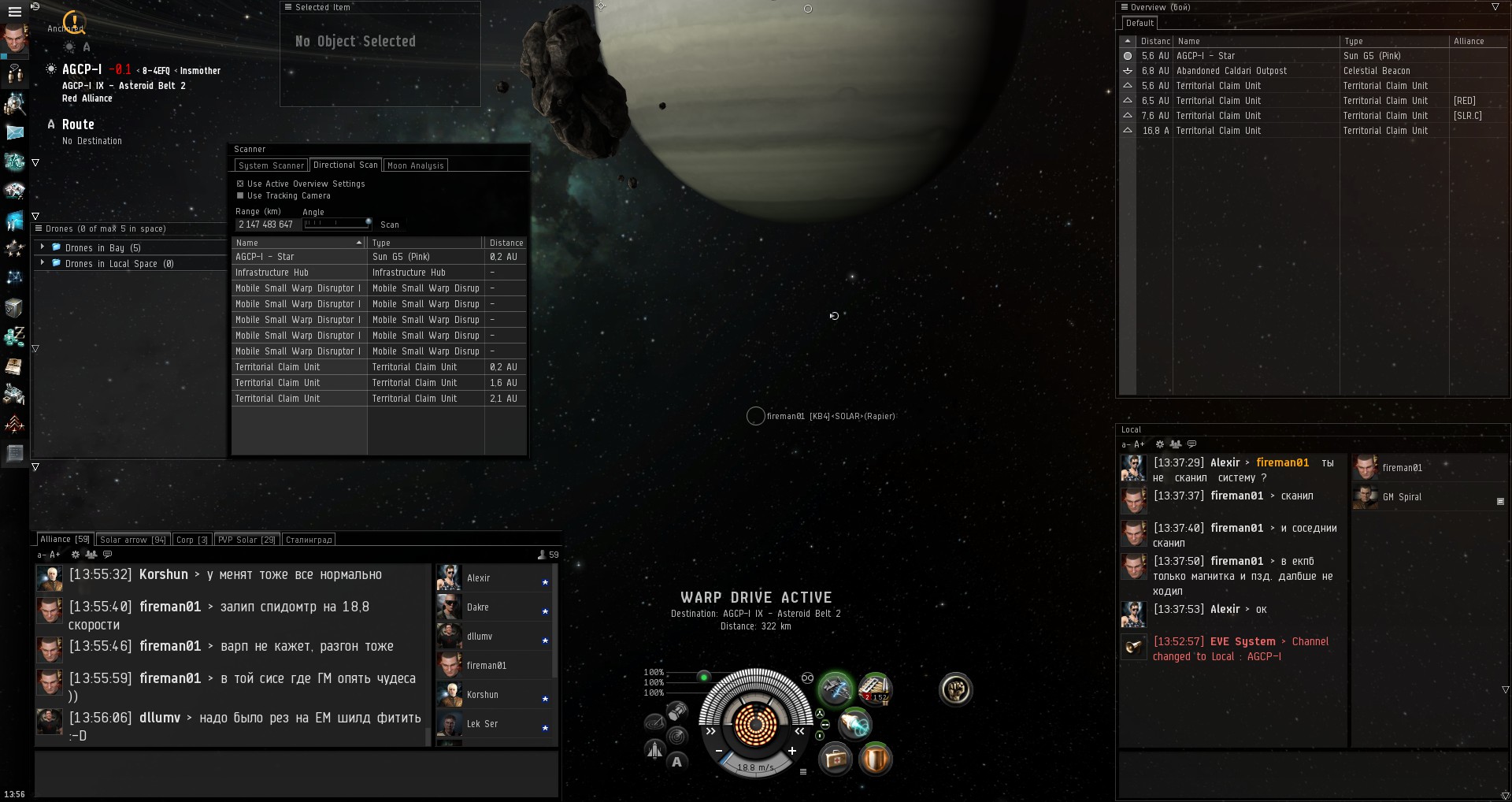Activate the cloaking device module
Image resolution: width=1512 pixels, height=802 pixels.
coord(836,689)
